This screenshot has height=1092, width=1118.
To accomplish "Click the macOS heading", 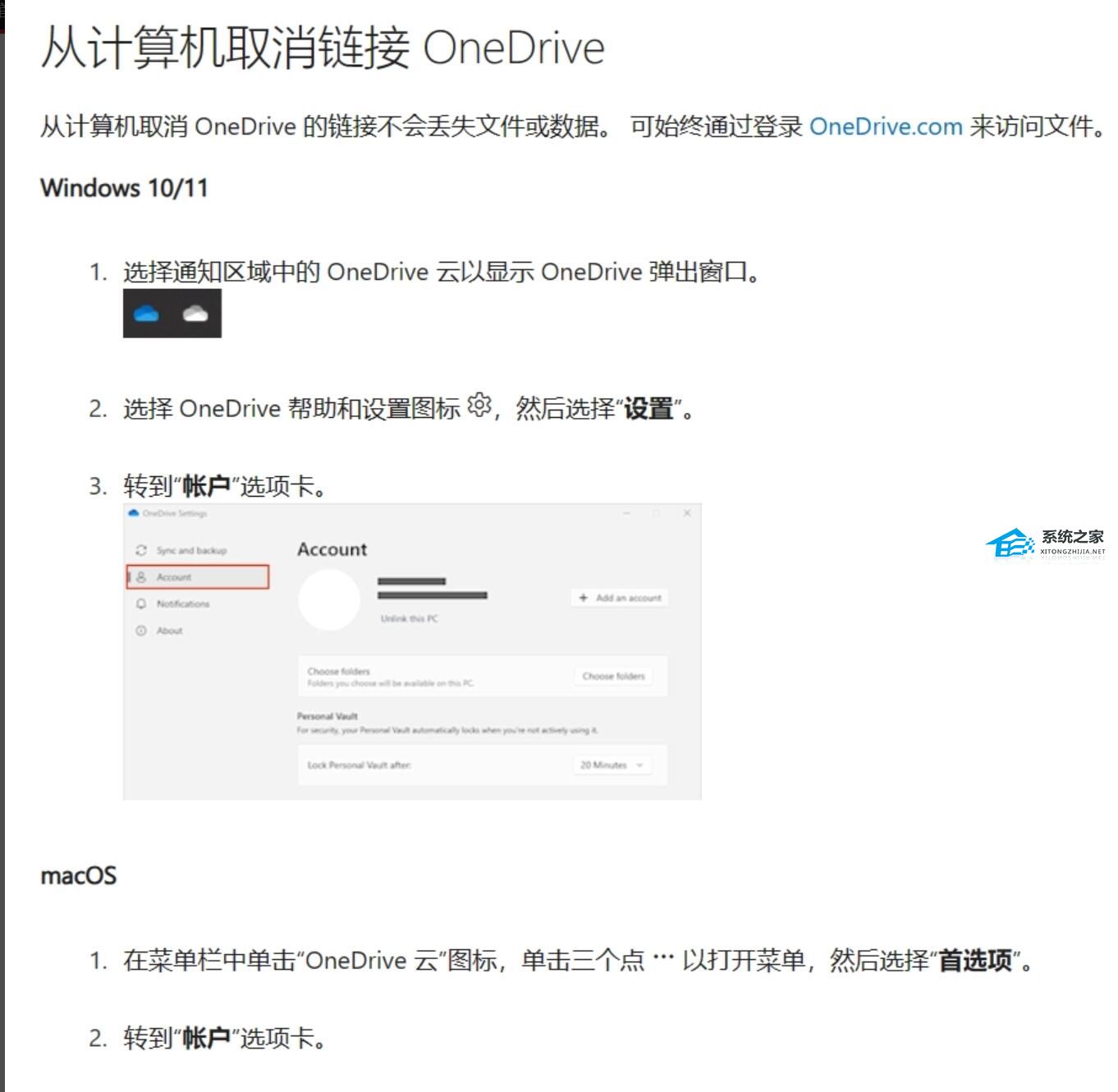I will click(x=79, y=875).
